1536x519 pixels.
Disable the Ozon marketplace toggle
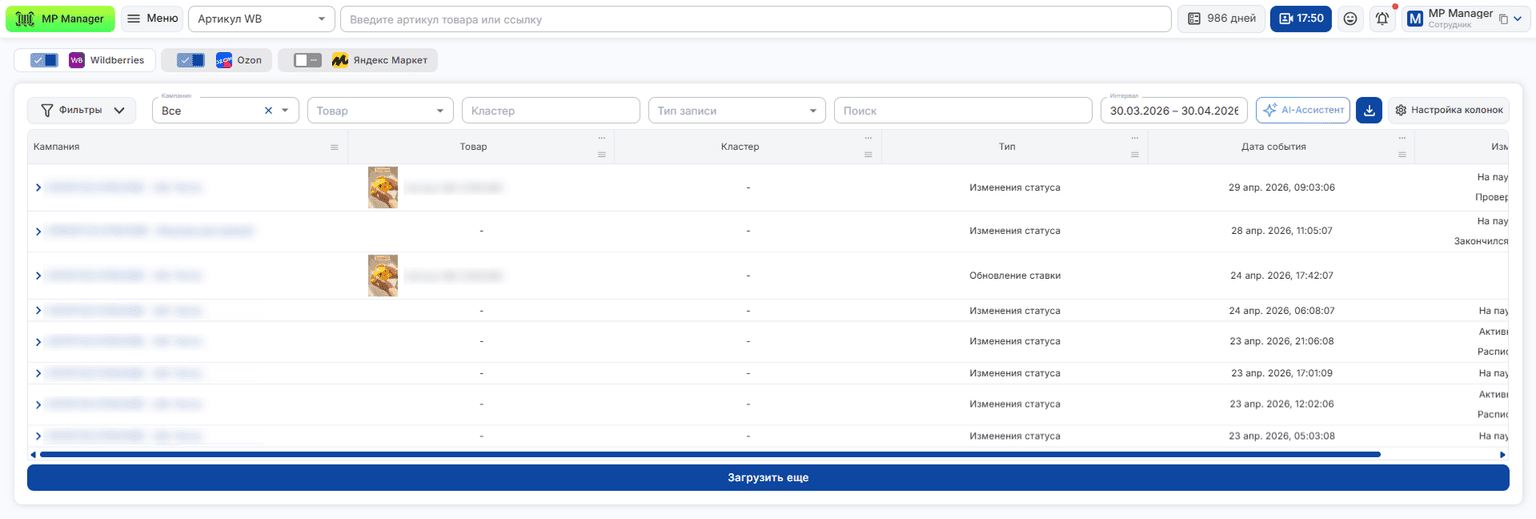pos(190,60)
